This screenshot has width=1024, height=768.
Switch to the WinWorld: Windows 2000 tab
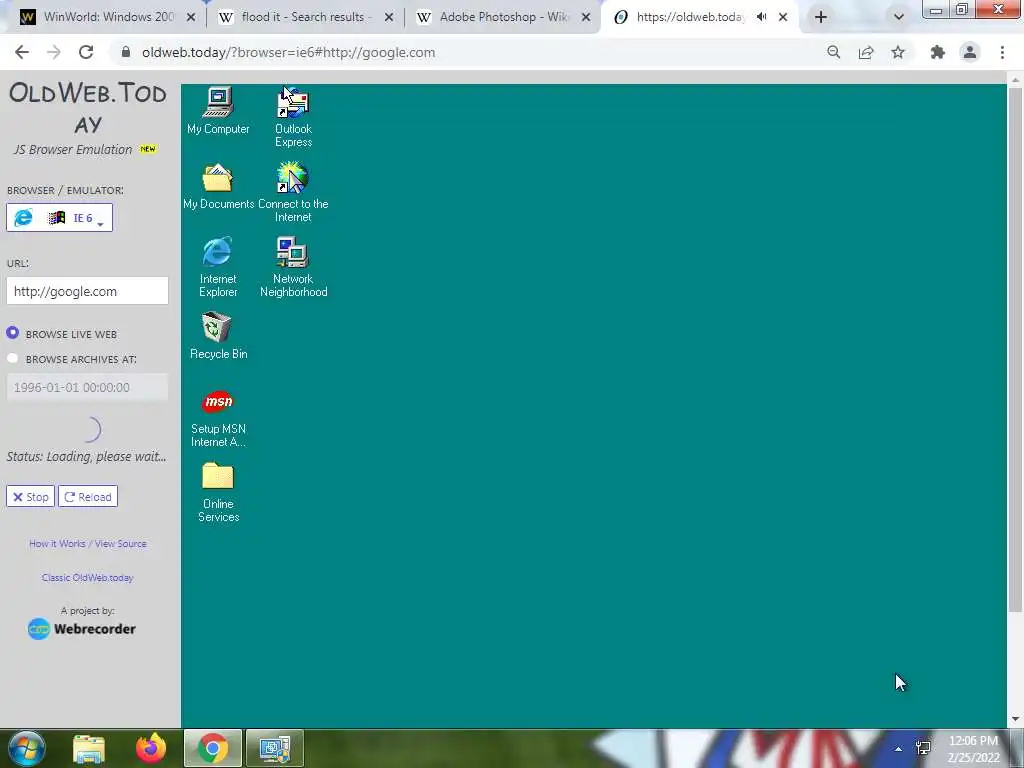(x=108, y=17)
